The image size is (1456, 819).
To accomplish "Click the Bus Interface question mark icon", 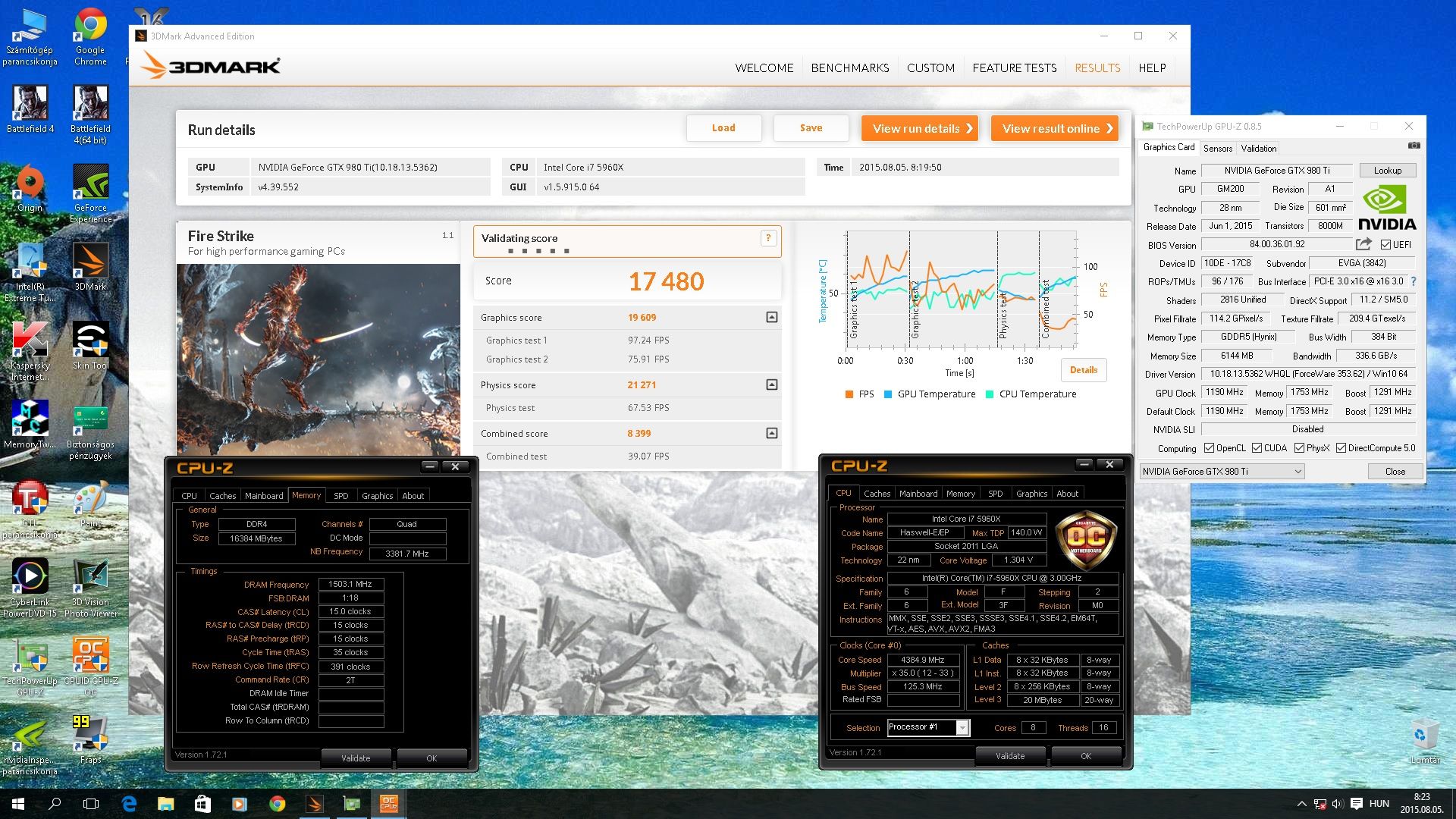I will 1414,281.
